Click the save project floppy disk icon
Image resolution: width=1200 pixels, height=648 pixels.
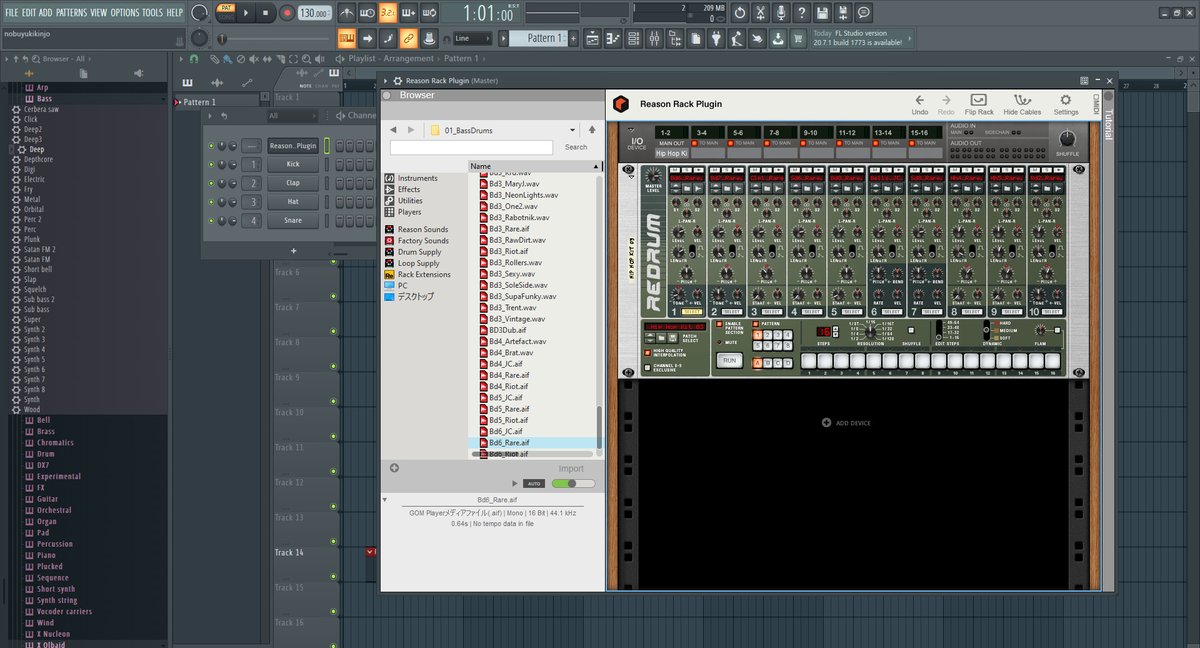tap(822, 13)
